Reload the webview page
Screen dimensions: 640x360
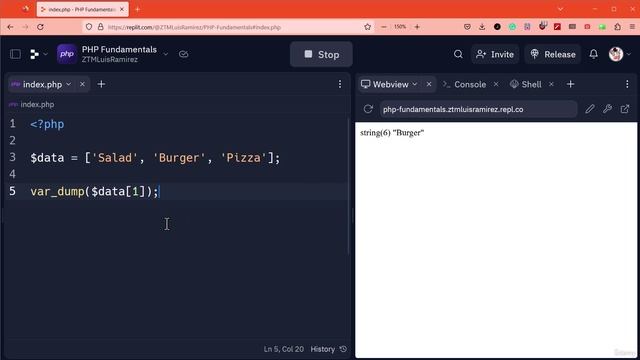[x=368, y=109]
